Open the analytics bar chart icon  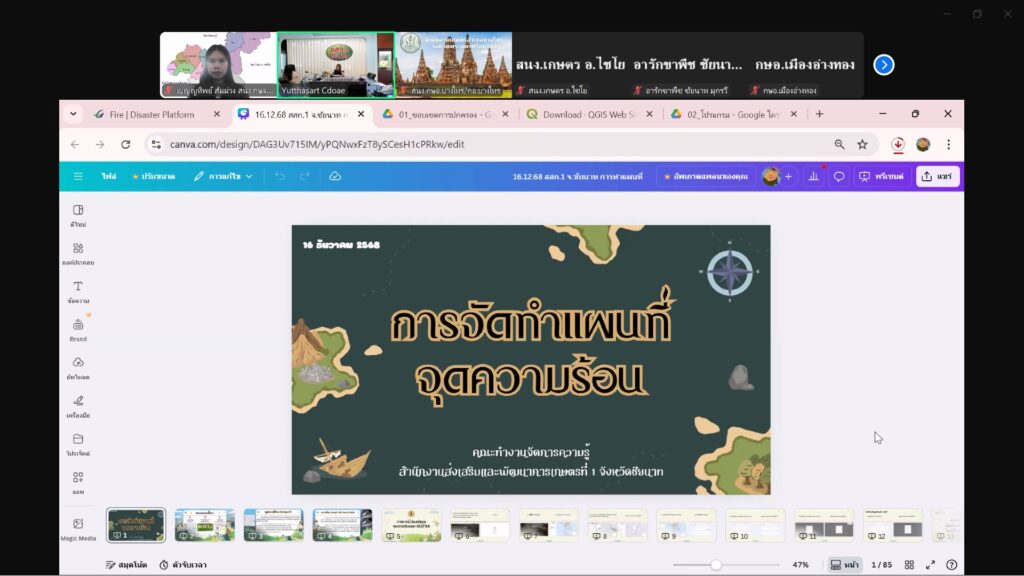[x=813, y=176]
